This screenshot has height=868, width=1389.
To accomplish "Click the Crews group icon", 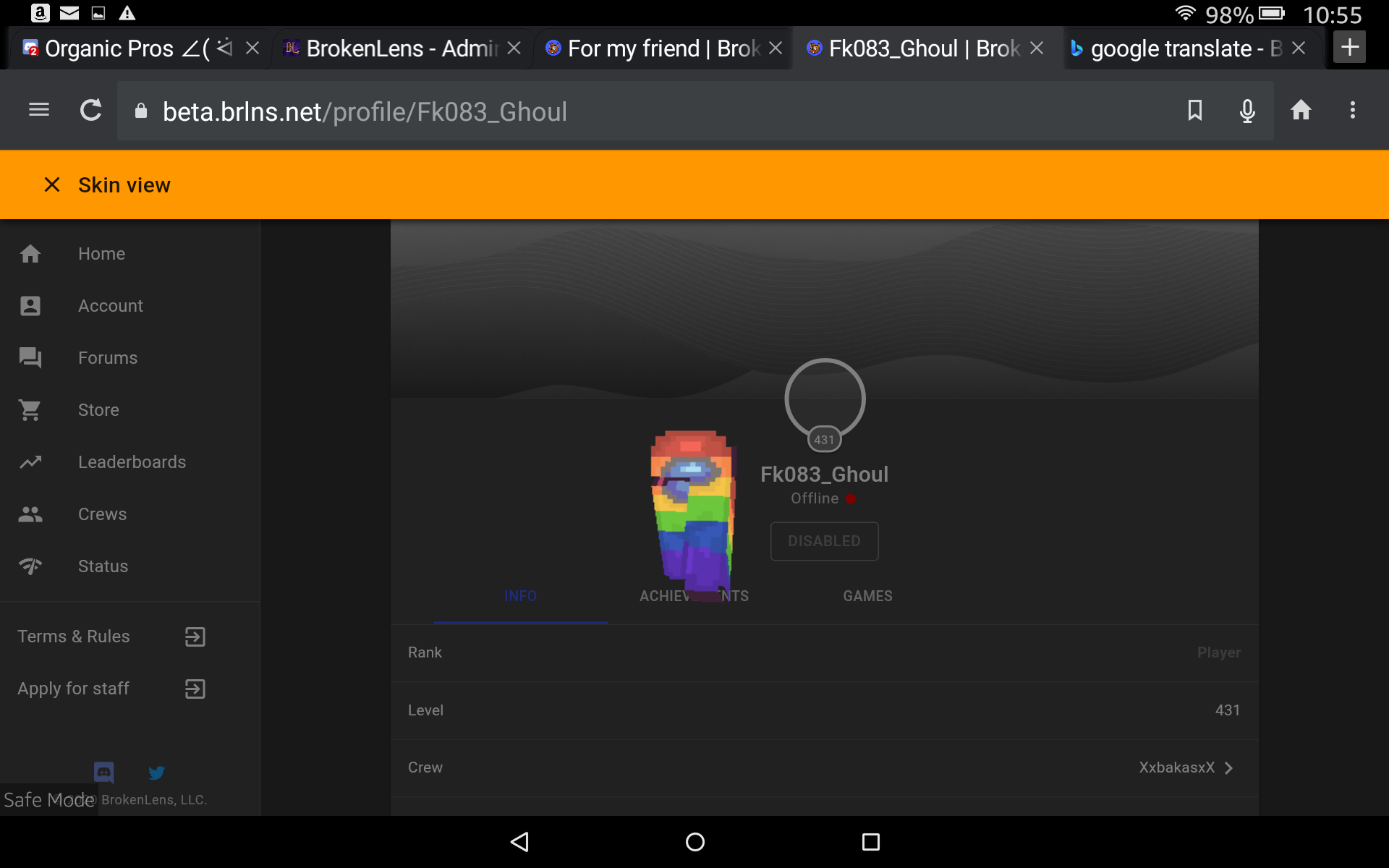I will (x=30, y=514).
